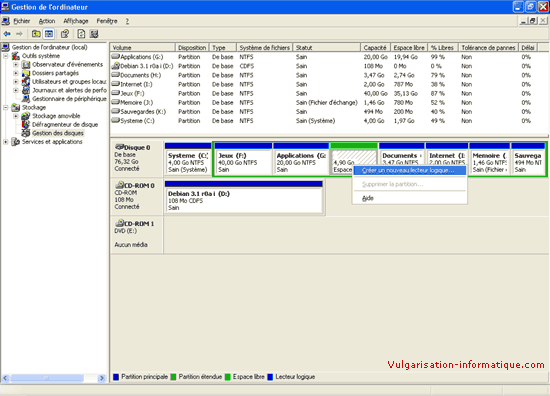The height and width of the screenshot is (396, 550).
Task: Click the Services et applications icon
Action: 15,142
